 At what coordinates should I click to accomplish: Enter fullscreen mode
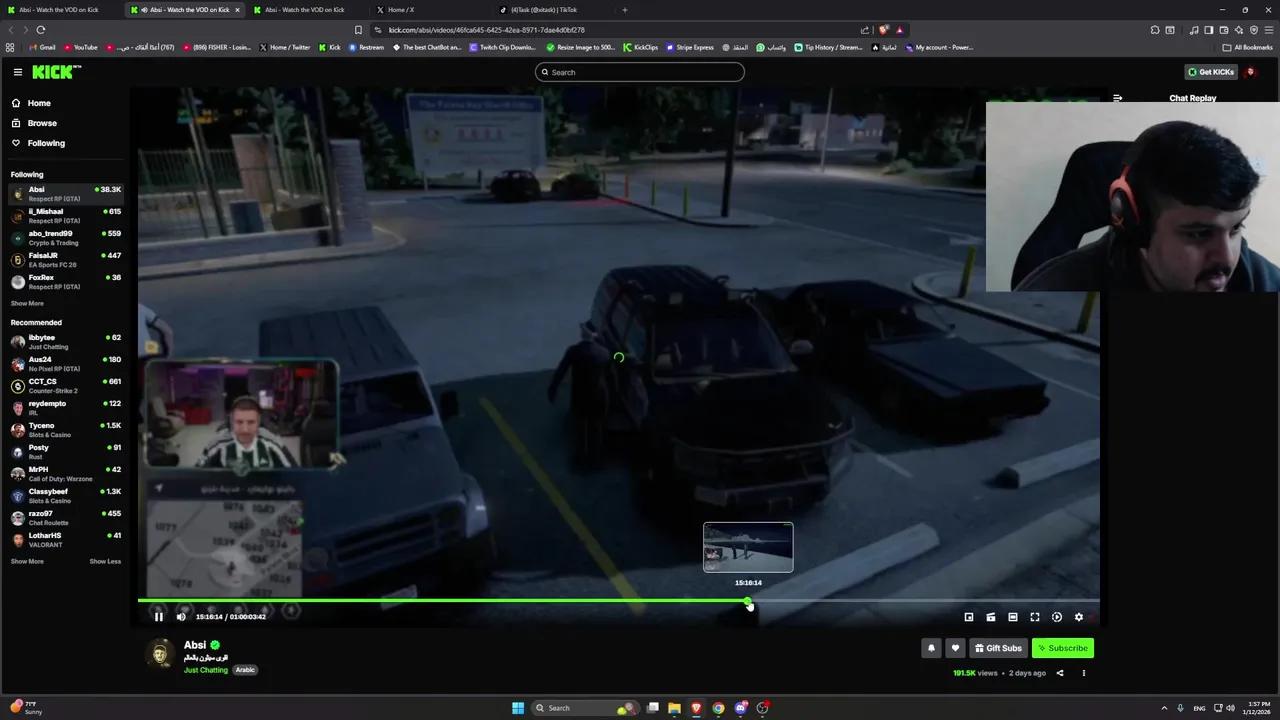[x=1034, y=617]
